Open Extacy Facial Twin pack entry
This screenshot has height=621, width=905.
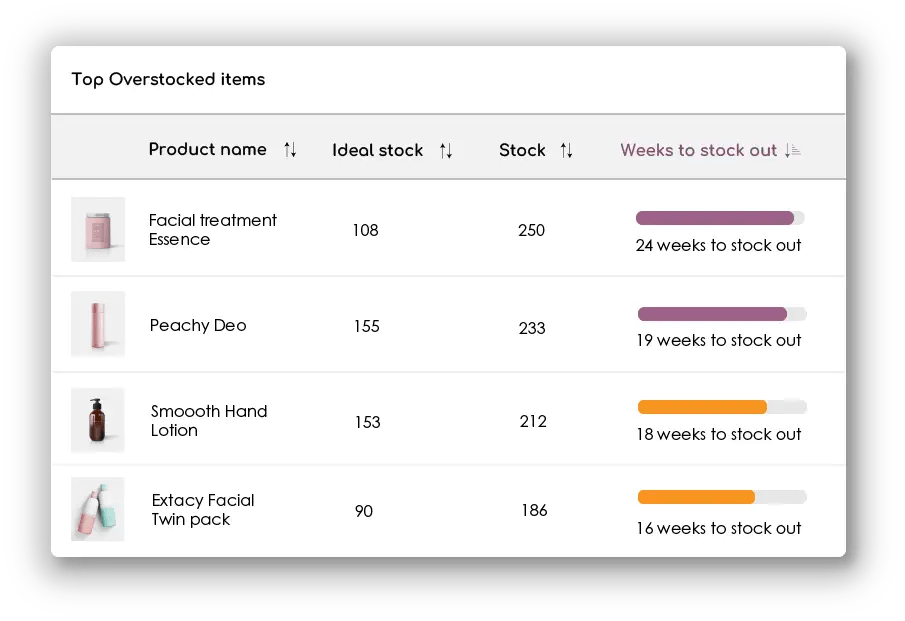coord(203,510)
